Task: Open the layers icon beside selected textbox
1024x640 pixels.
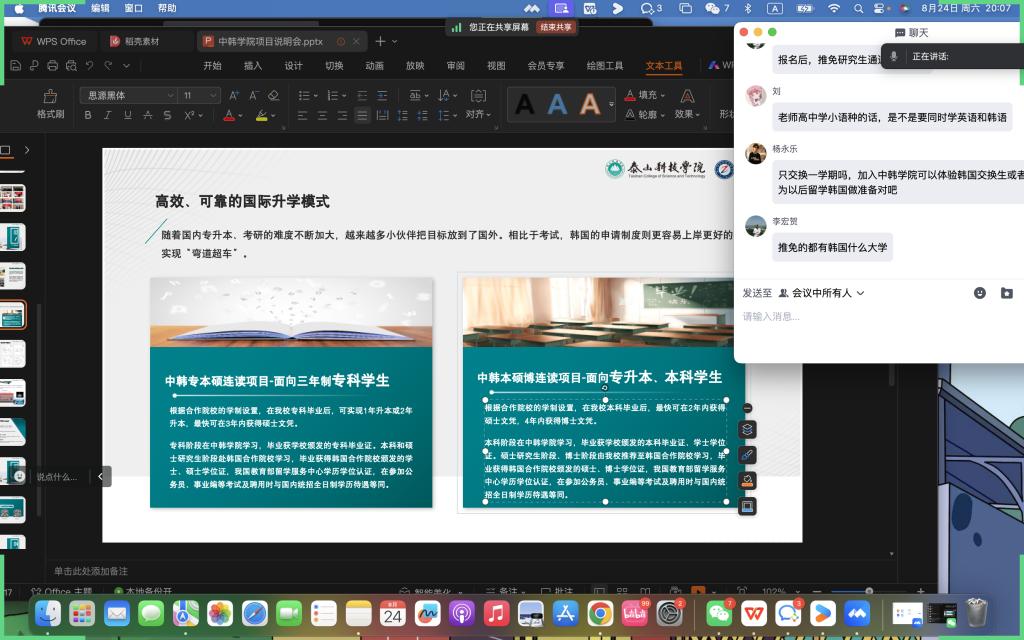Action: pos(747,429)
